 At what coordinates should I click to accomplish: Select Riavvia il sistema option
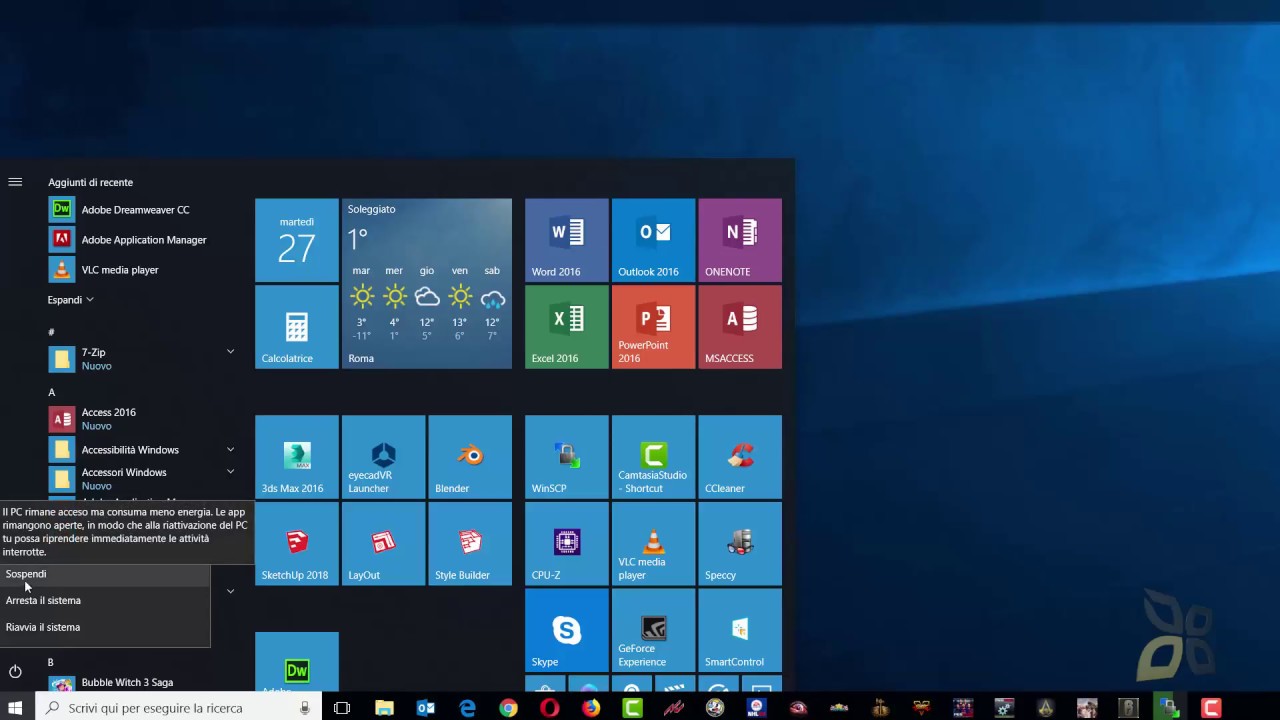coord(105,627)
